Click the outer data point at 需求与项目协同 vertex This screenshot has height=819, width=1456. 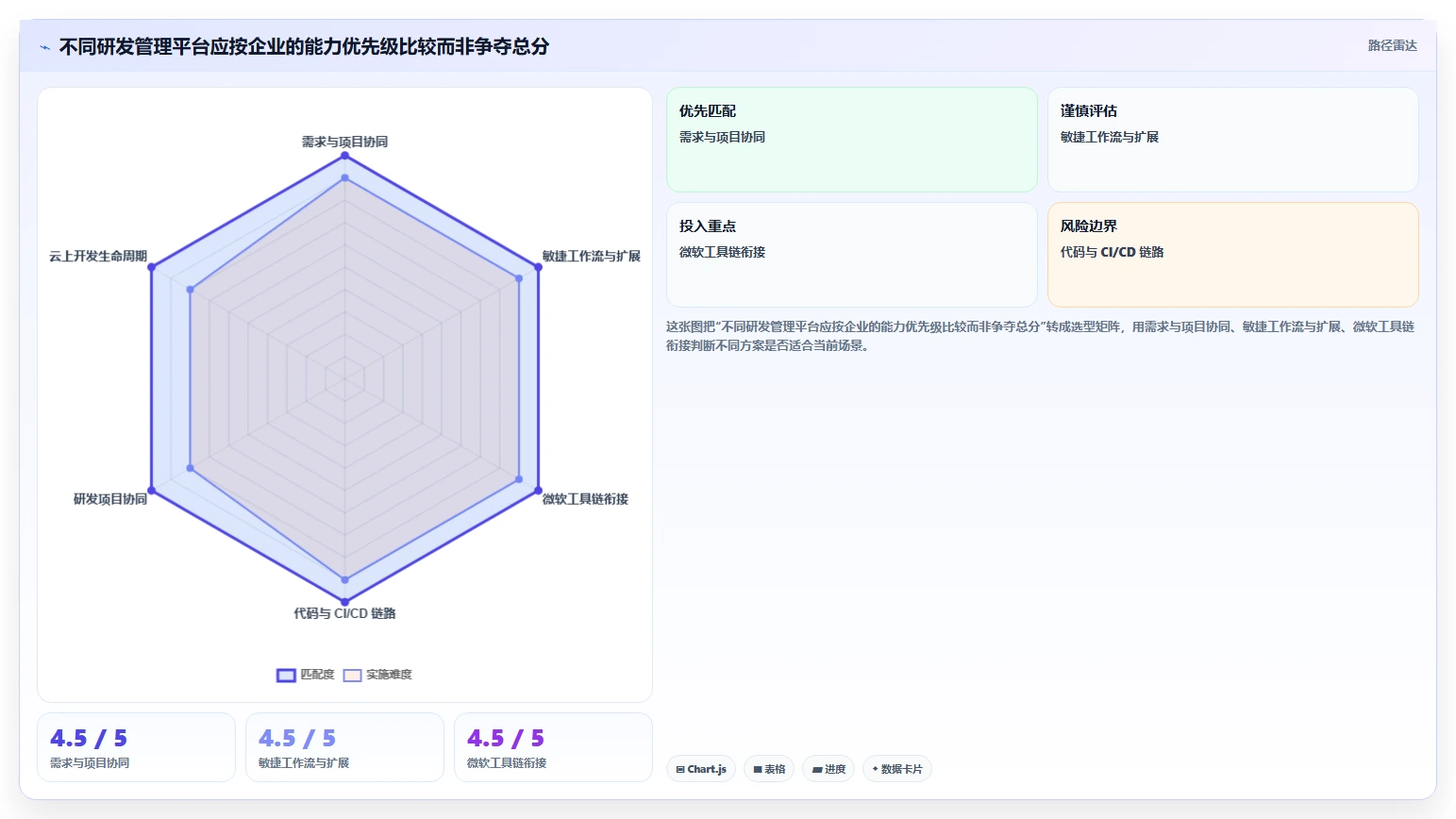(344, 155)
